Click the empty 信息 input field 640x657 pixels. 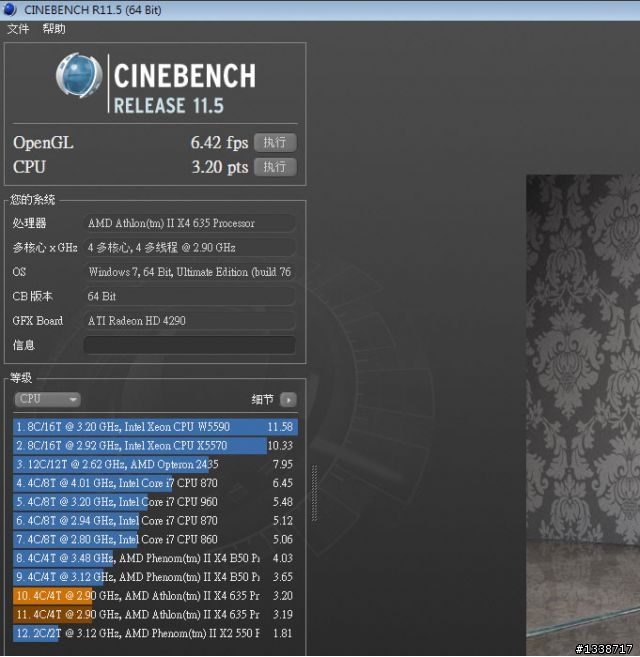(x=189, y=345)
